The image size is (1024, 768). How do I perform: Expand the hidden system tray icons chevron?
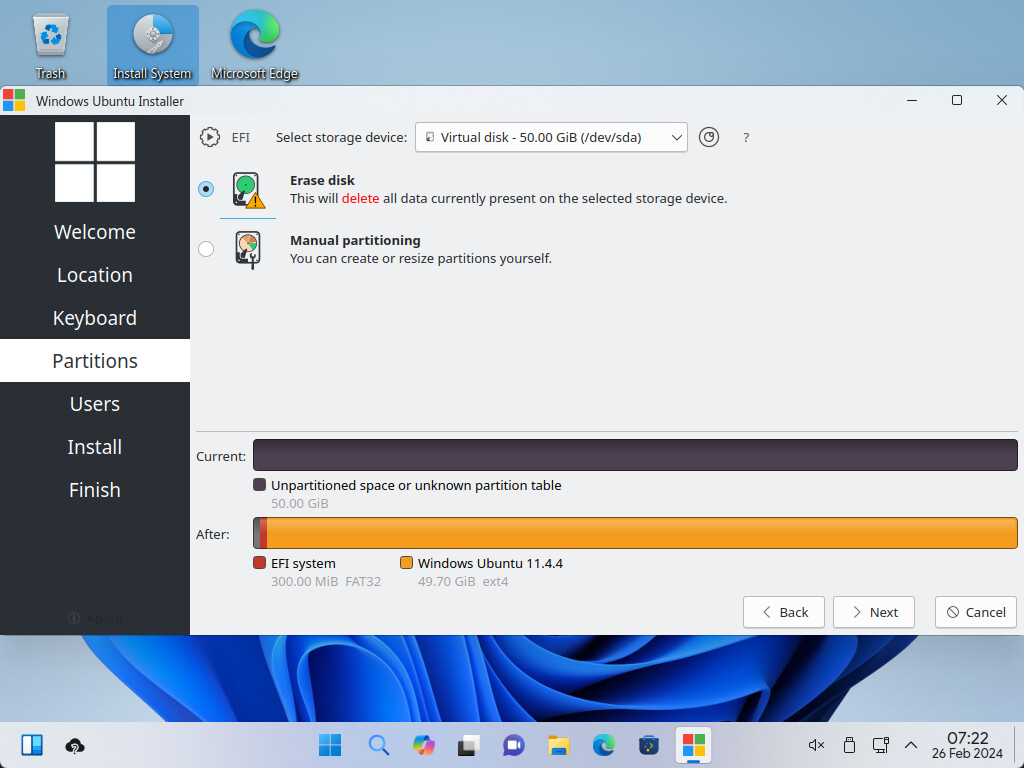pyautogui.click(x=911, y=745)
